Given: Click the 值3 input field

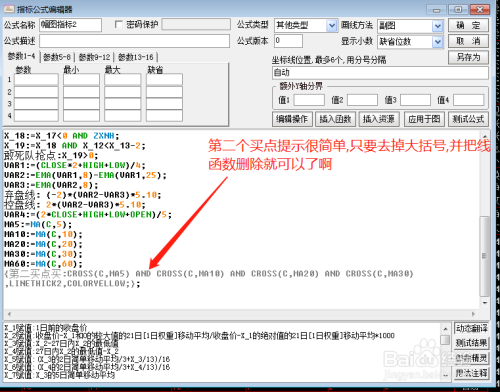Looking at the screenshot, I should [x=415, y=100].
